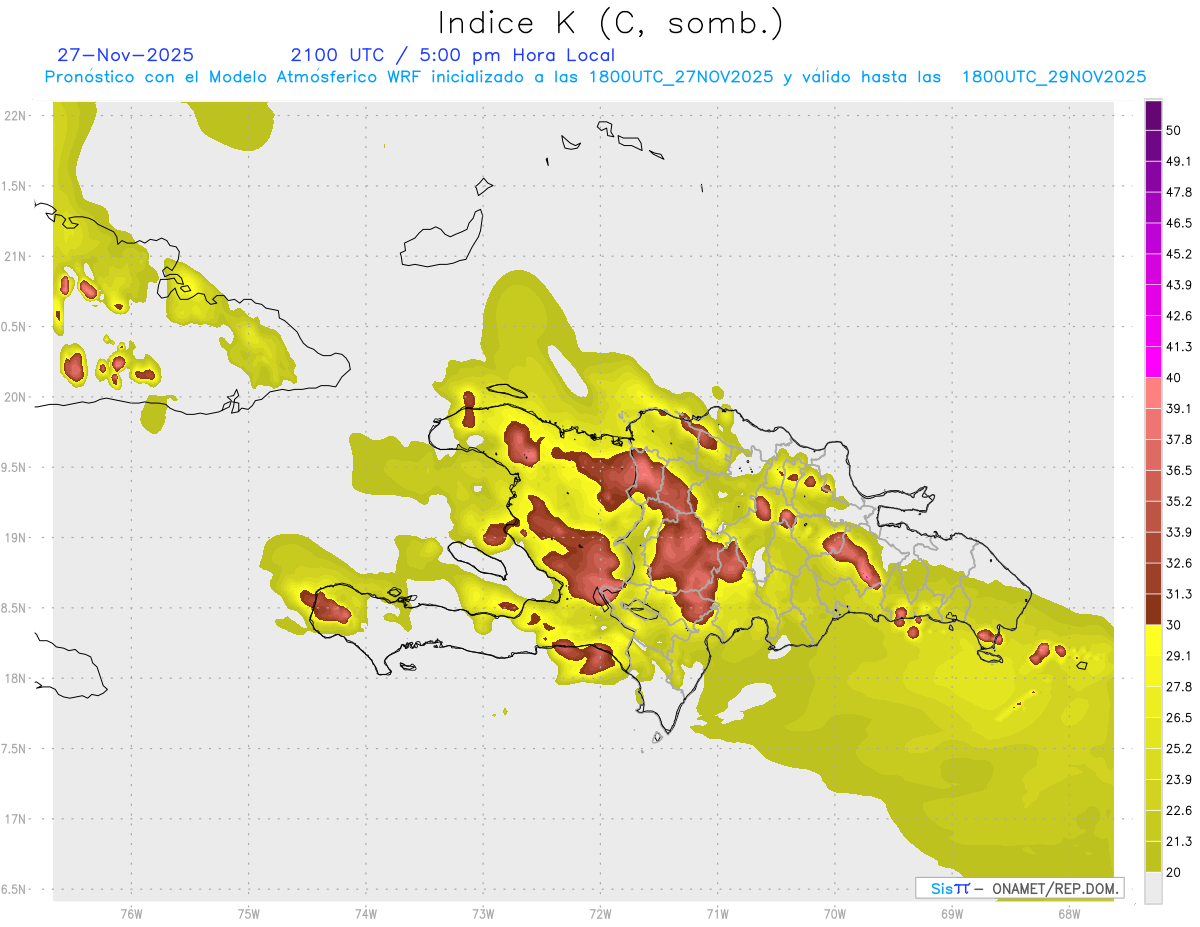Click the 17N latitude axis label
Image resolution: width=1200 pixels, height=927 pixels.
coord(15,819)
